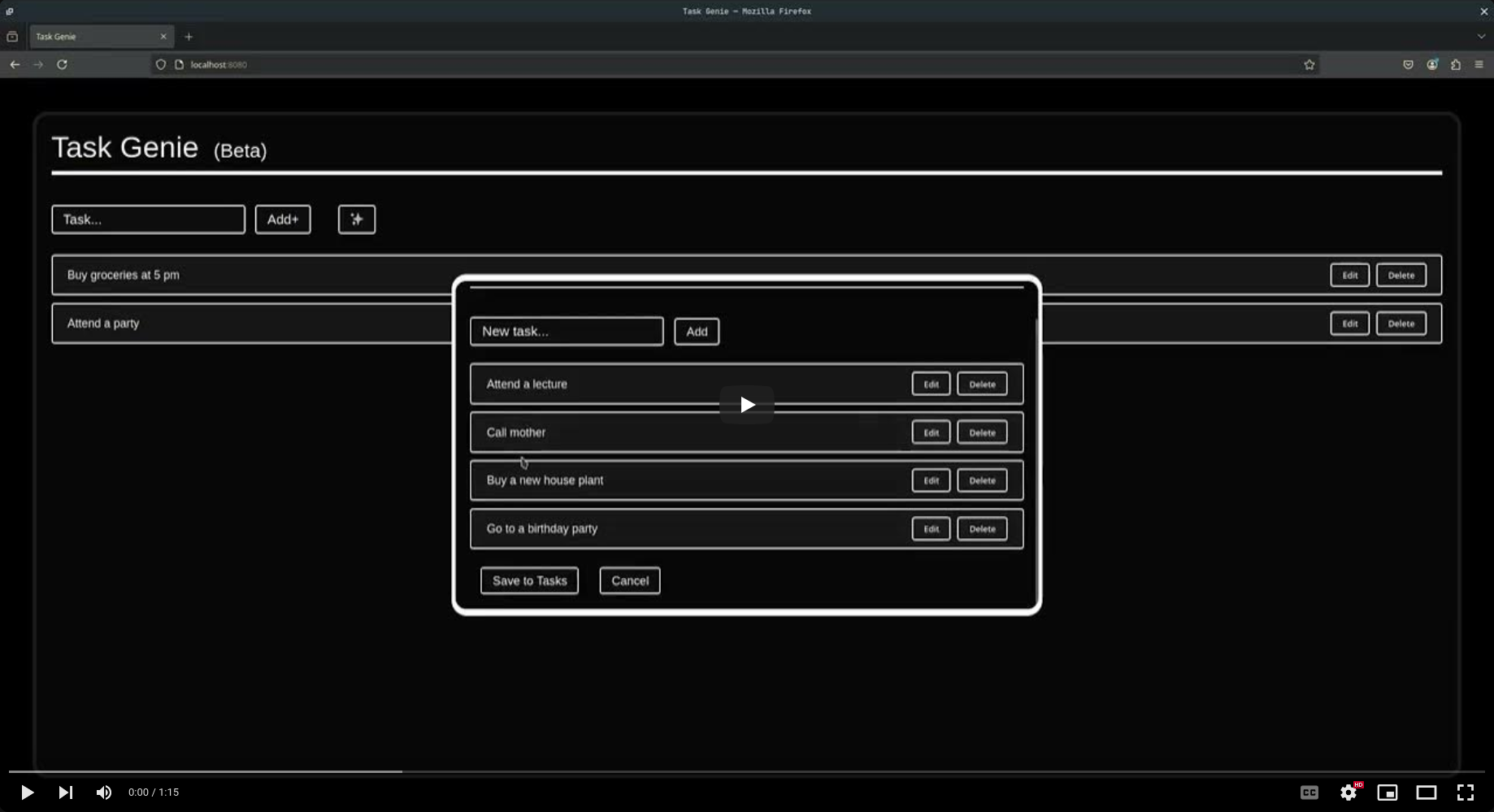Mute the video volume

pos(104,792)
